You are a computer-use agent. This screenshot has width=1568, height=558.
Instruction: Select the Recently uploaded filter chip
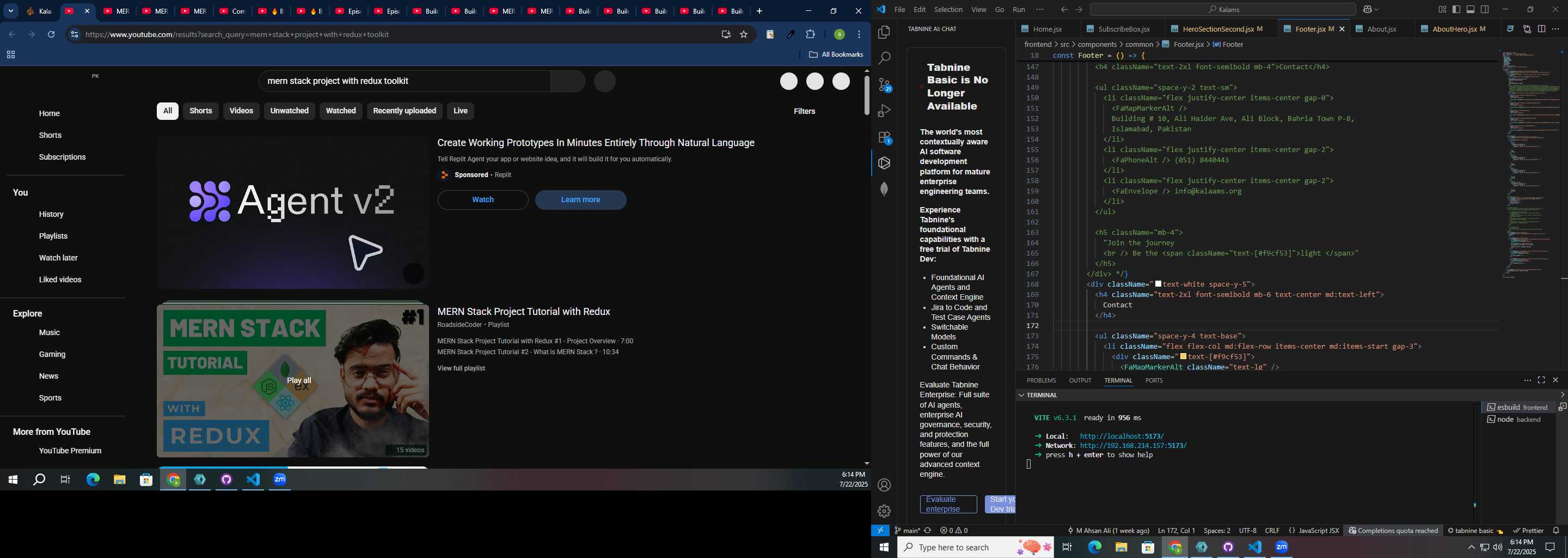click(404, 111)
